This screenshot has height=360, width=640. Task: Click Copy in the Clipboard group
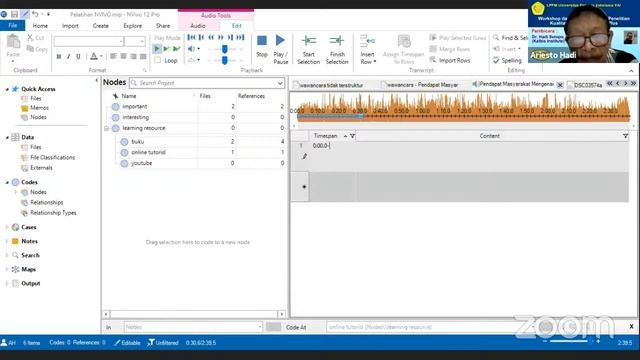tap(37, 49)
